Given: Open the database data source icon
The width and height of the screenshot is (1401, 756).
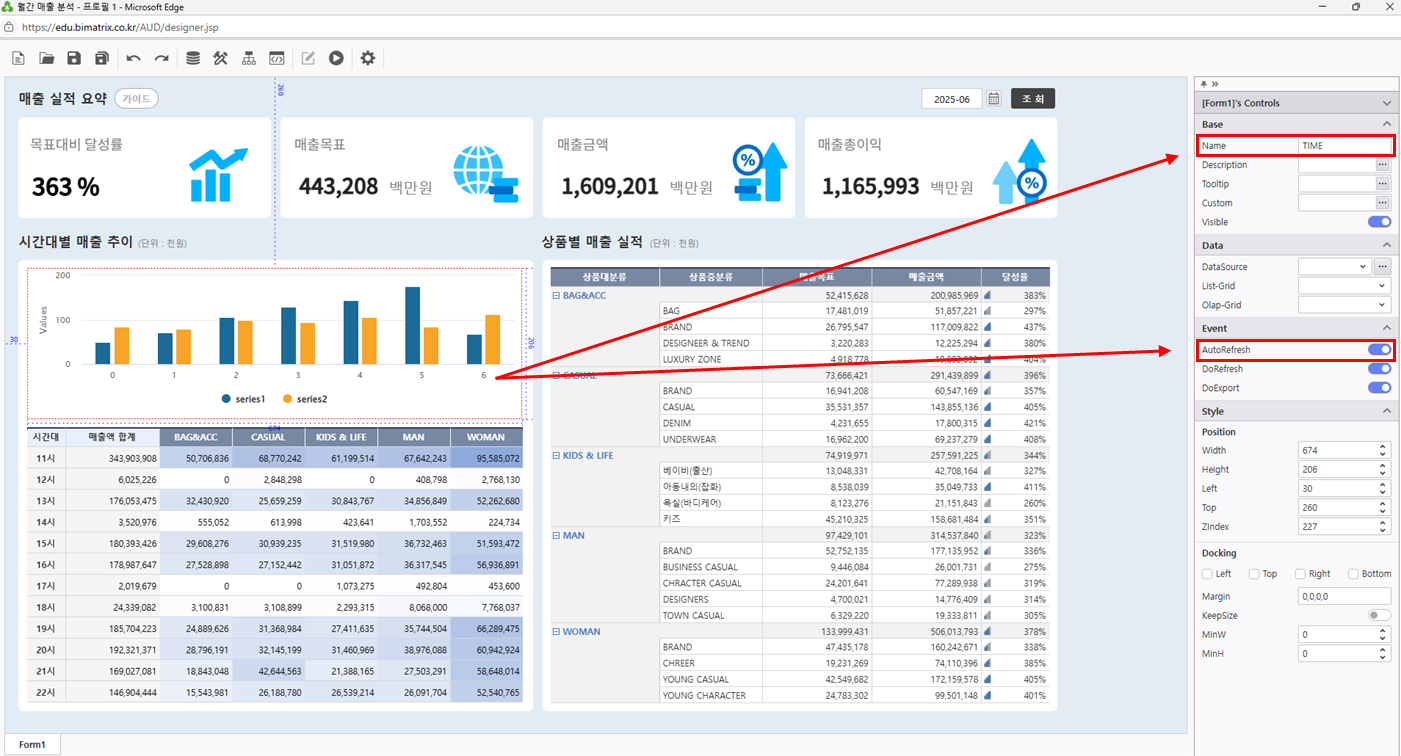Looking at the screenshot, I should [x=193, y=59].
